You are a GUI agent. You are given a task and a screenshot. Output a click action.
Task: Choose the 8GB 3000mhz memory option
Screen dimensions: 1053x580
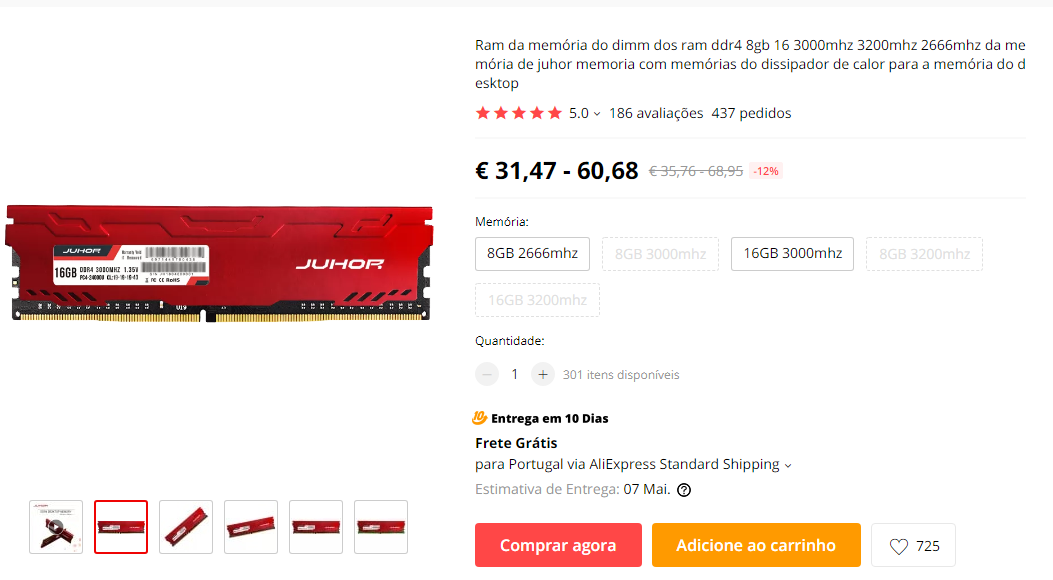[x=660, y=254]
